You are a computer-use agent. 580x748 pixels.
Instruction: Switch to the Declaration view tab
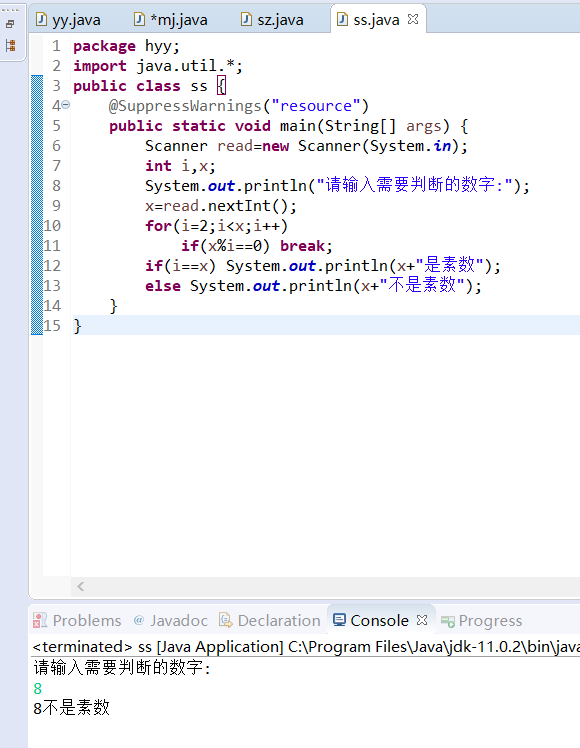(x=269, y=621)
